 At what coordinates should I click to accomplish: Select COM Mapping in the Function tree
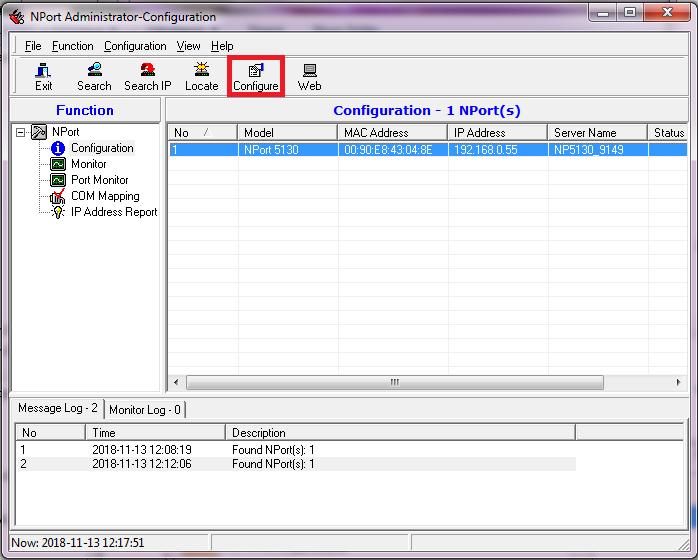tap(105, 196)
